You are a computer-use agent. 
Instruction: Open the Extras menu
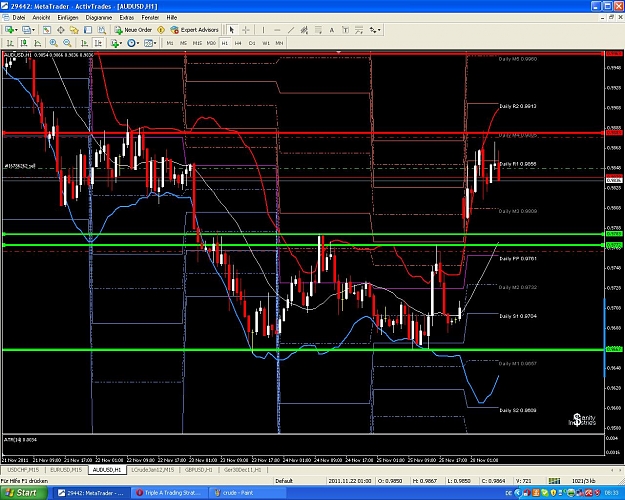(x=127, y=18)
